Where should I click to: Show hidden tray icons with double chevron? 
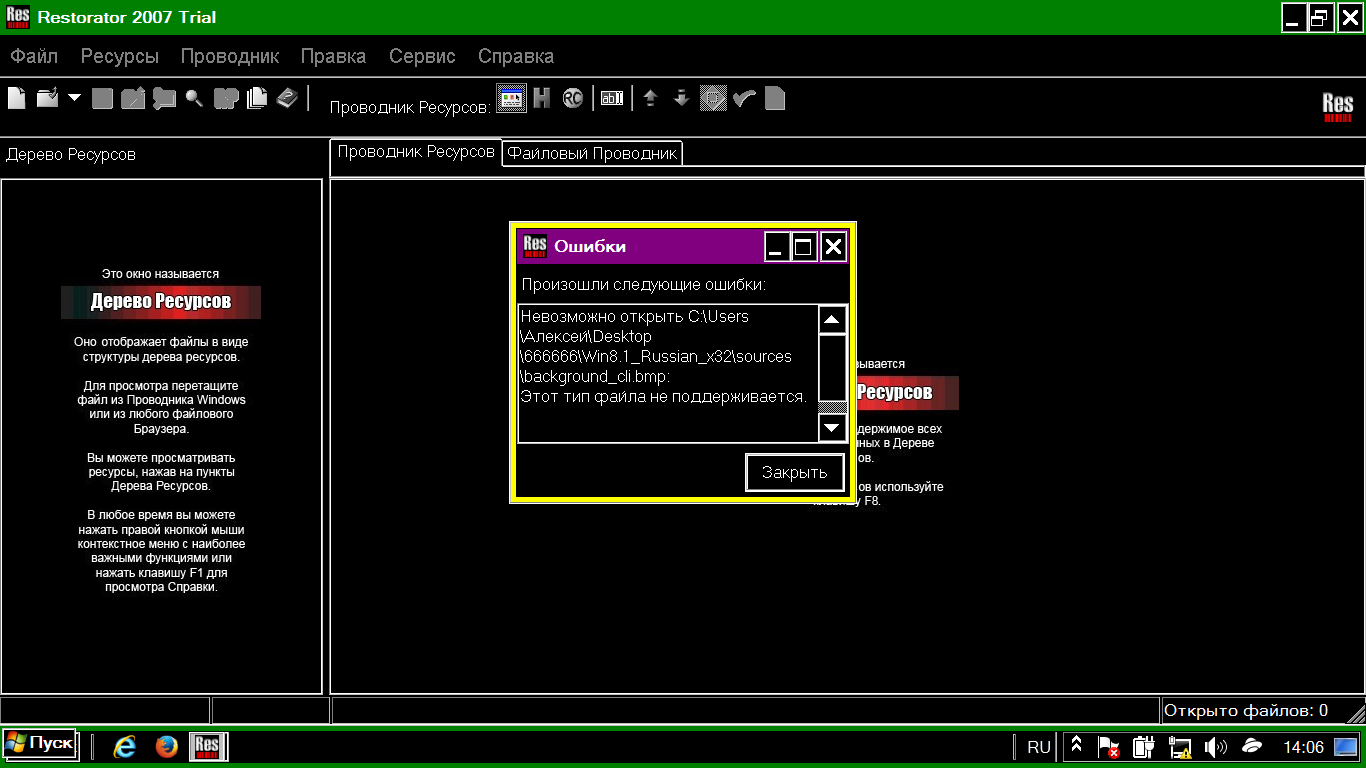tap(1076, 746)
